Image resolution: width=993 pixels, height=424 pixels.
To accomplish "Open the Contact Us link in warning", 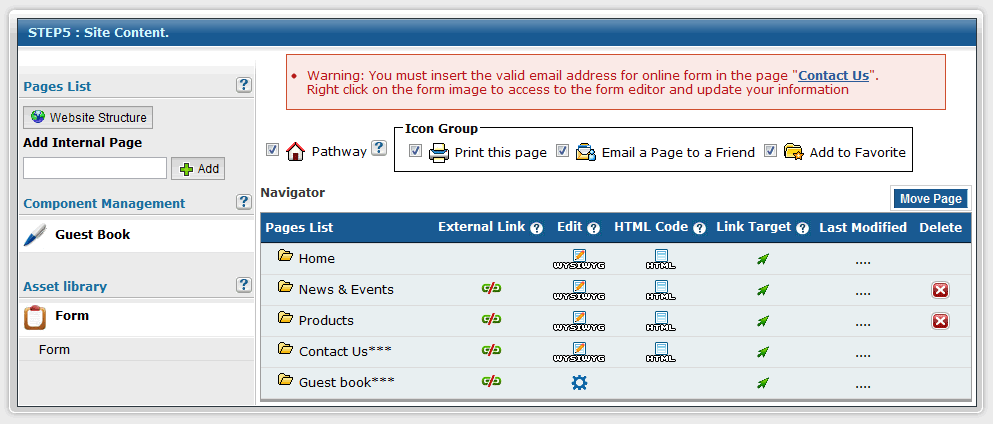I will (833, 75).
